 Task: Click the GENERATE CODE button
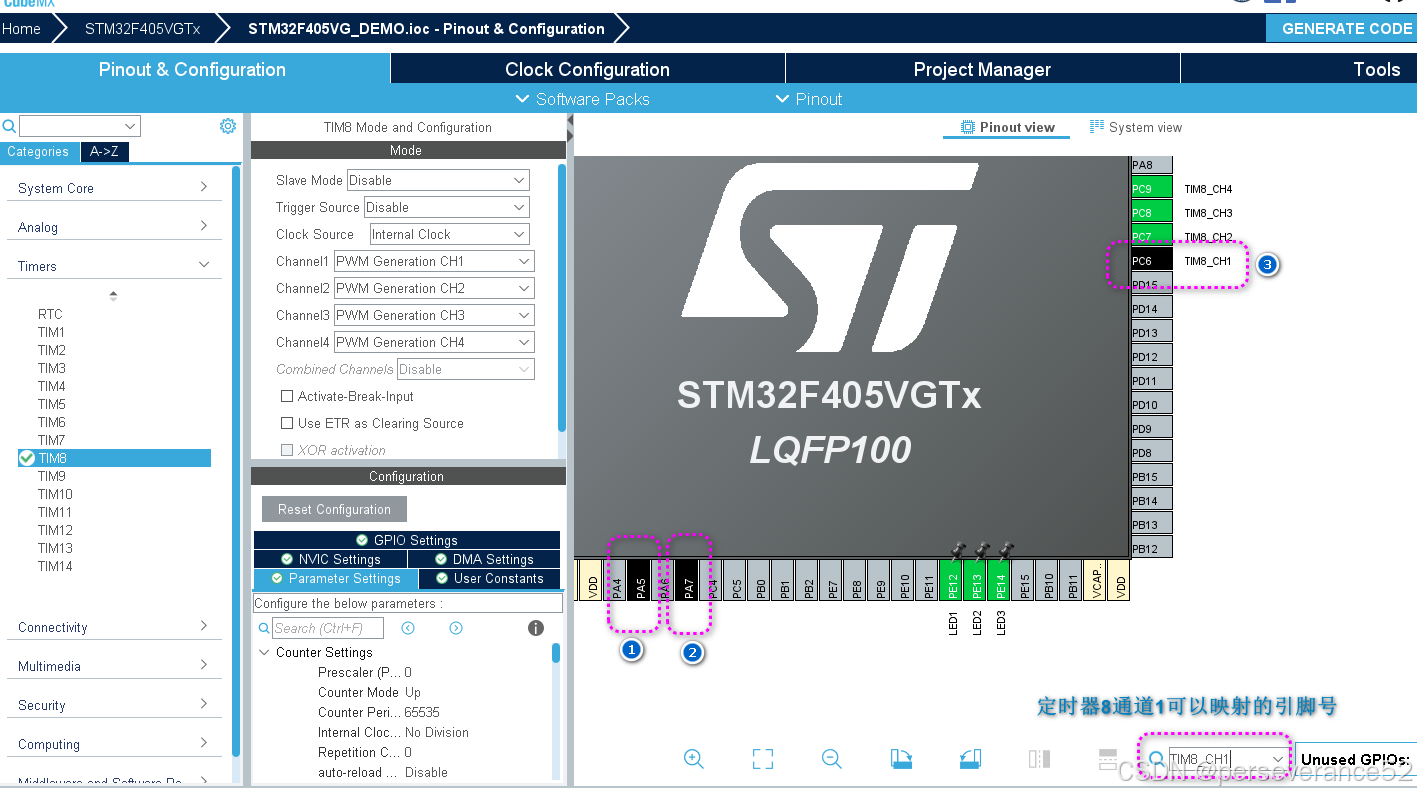point(1341,28)
